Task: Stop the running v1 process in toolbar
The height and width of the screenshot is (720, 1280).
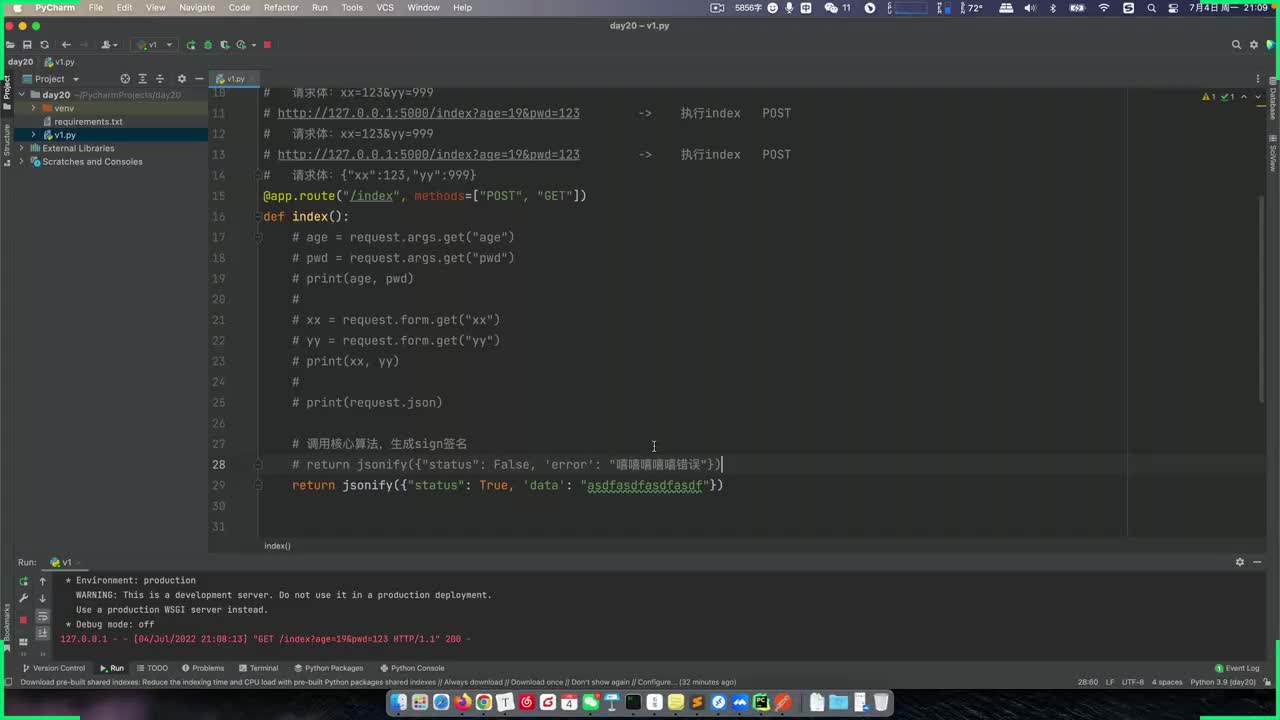Action: pos(267,45)
